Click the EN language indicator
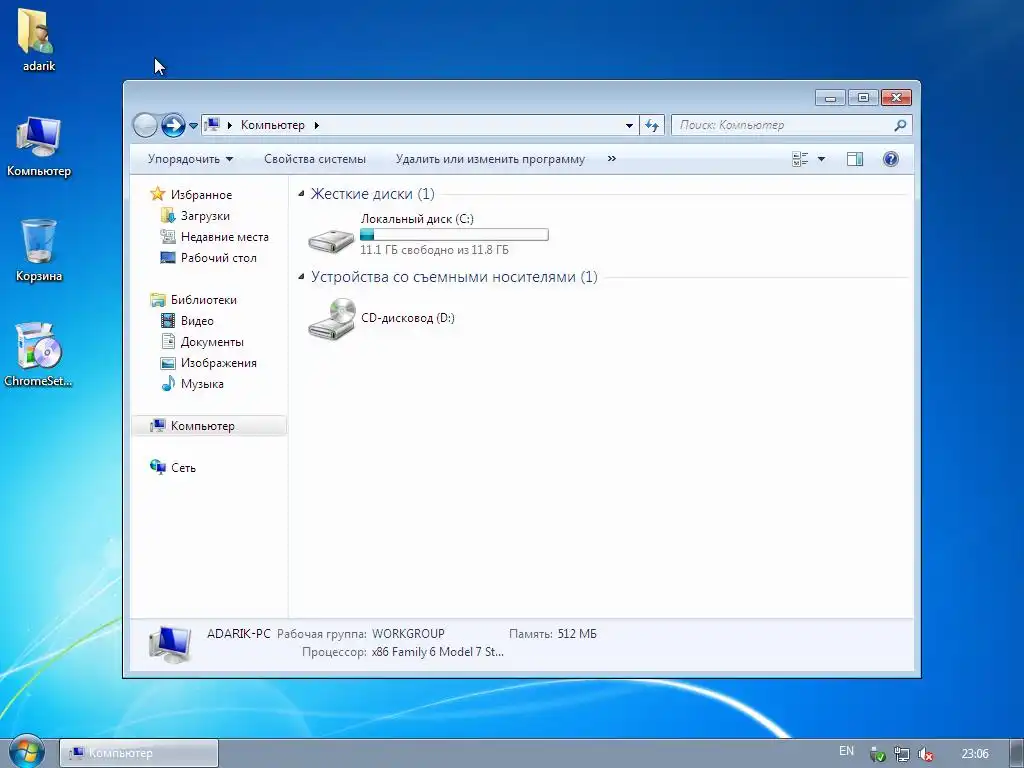Viewport: 1024px width, 768px height. (x=846, y=751)
